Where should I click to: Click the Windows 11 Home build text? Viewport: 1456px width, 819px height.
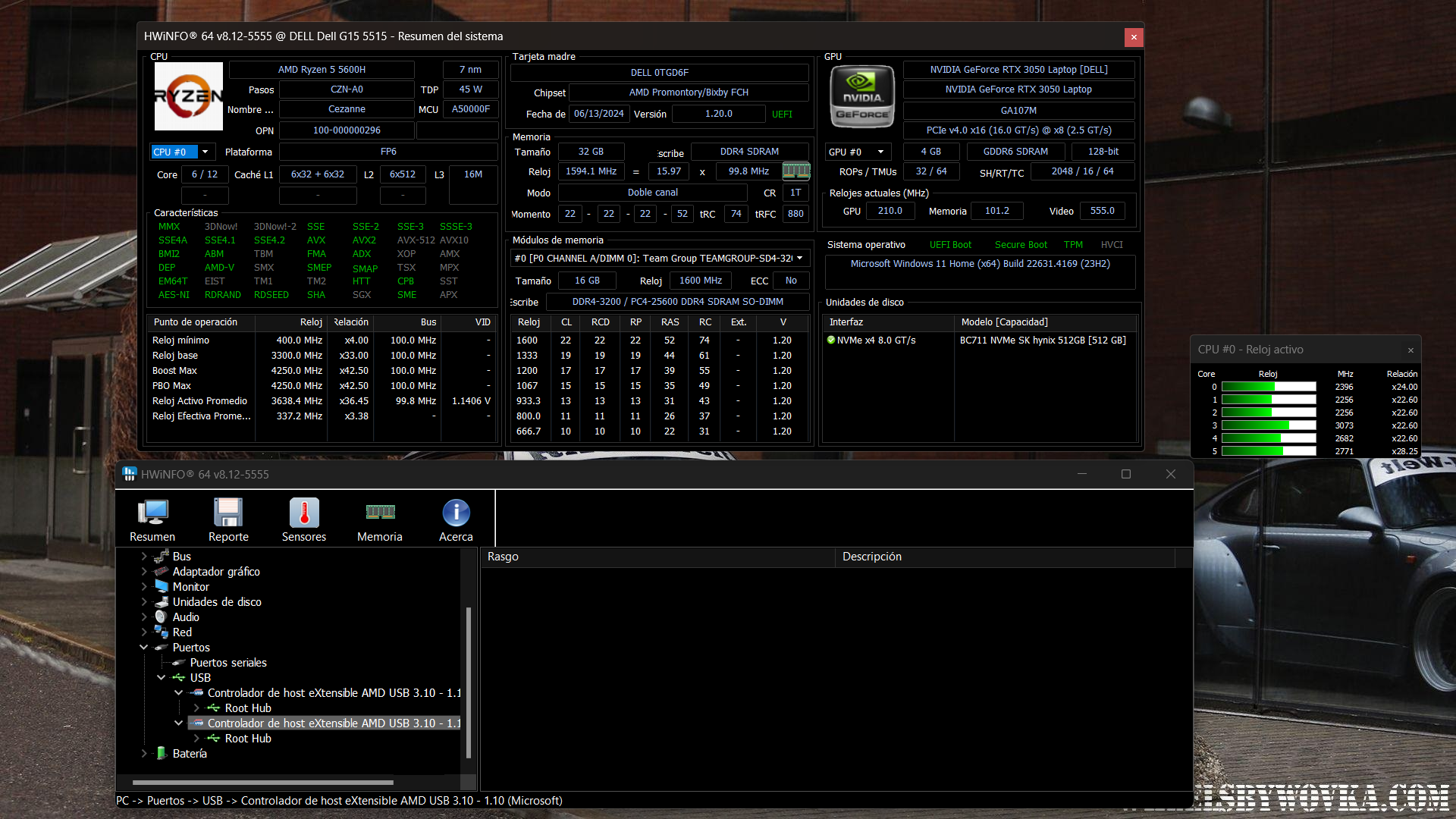tap(980, 264)
